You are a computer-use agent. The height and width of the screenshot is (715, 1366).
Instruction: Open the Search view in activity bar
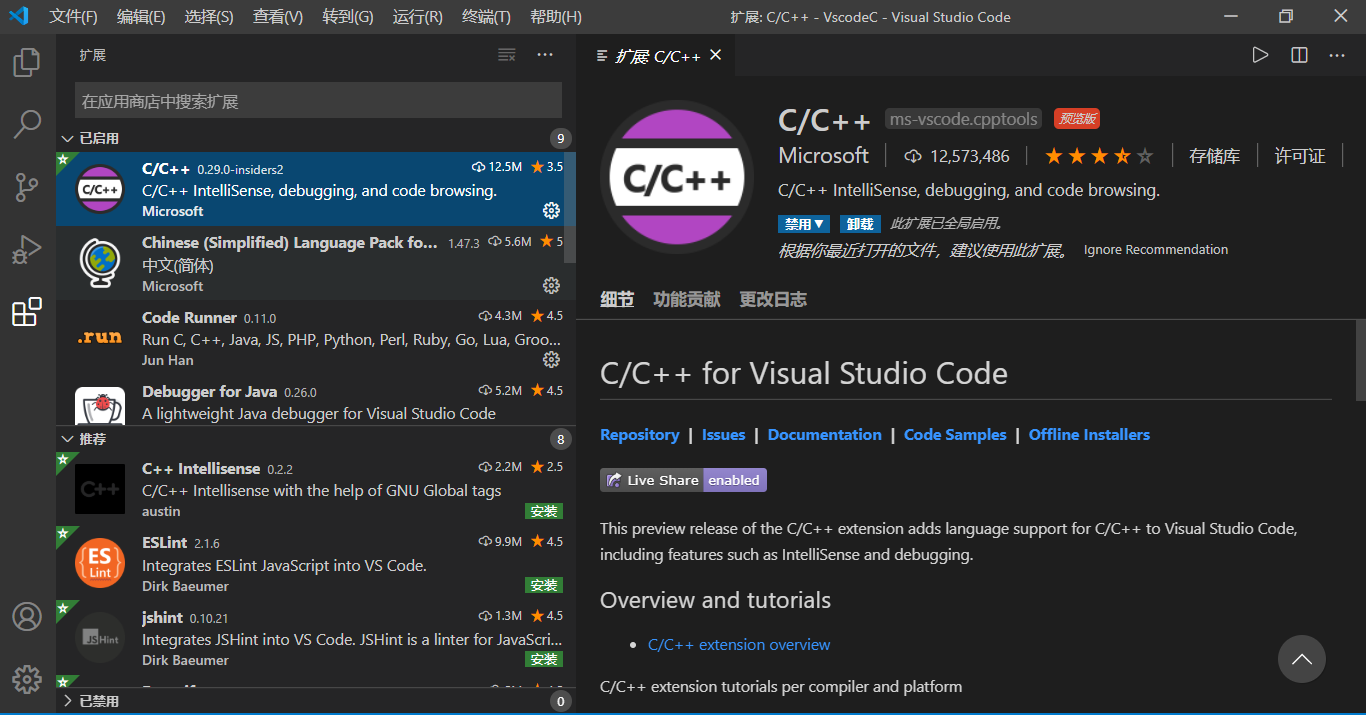pos(27,125)
